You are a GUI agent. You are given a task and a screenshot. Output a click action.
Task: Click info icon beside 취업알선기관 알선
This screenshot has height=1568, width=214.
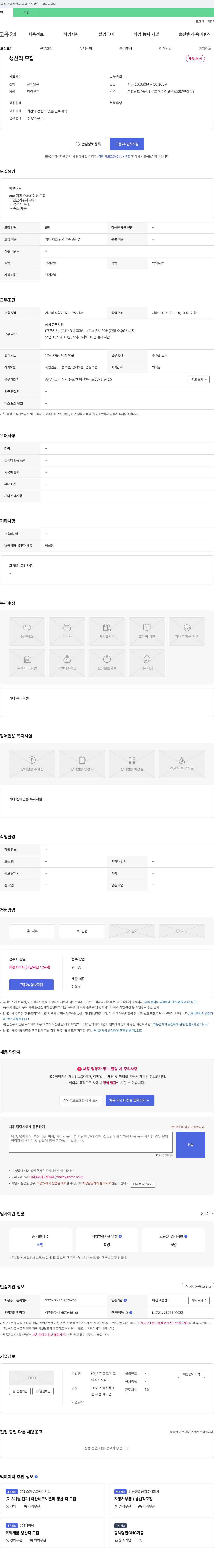(120, 1236)
